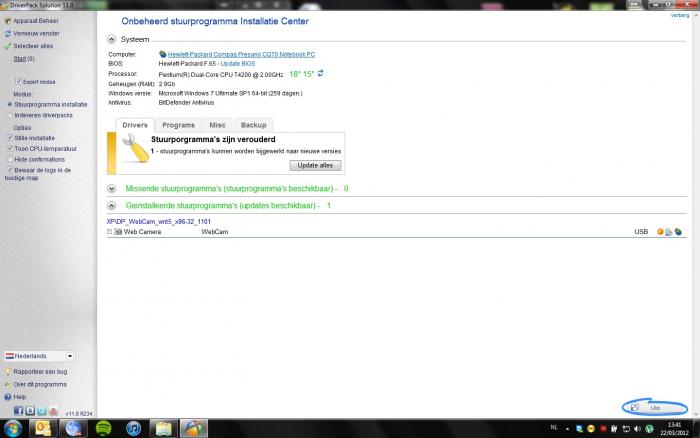
Task: Switch to the Backup tab
Action: (x=254, y=125)
